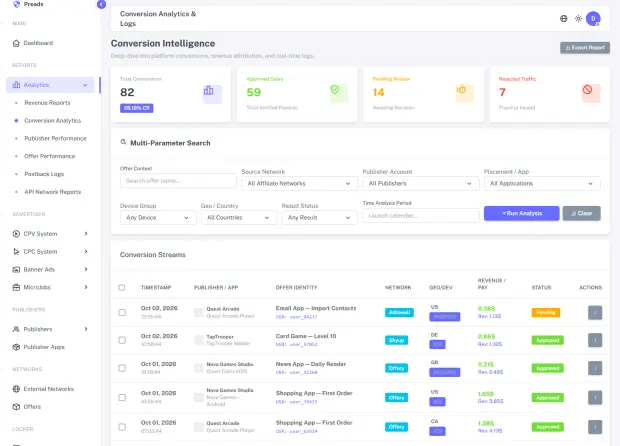Screen dimensions: 620x446
Task: Open Postback Logs in sidebar
Action: pos(44,174)
